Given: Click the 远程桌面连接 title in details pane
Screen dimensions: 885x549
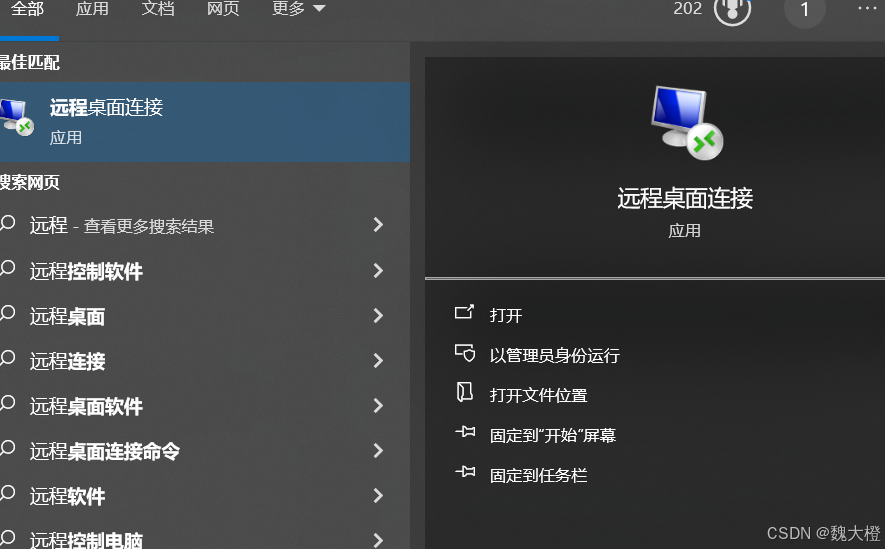Looking at the screenshot, I should 685,199.
